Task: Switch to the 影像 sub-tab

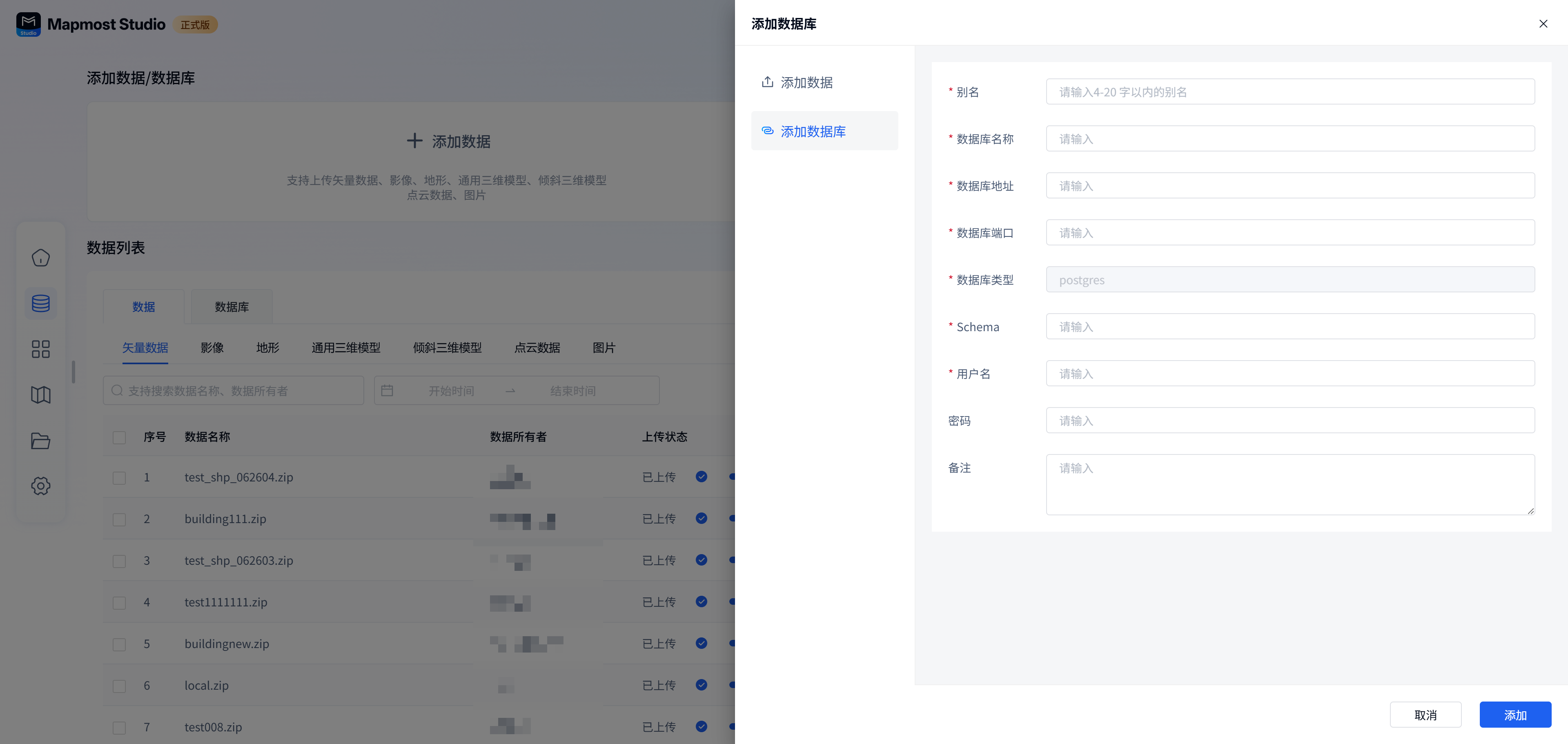Action: pyautogui.click(x=212, y=347)
